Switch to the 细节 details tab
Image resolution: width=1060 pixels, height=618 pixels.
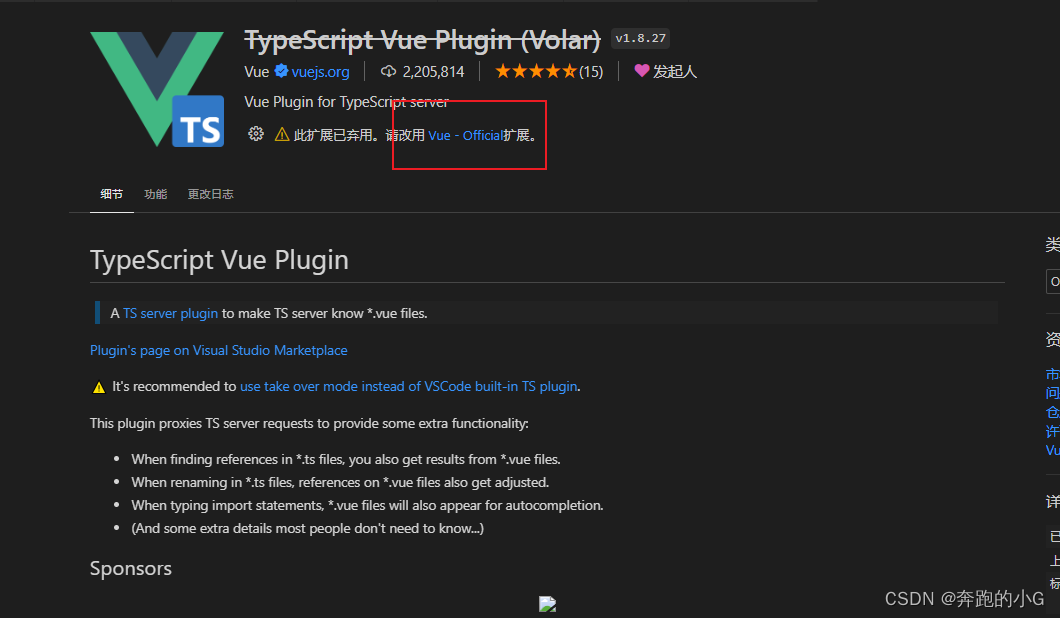pyautogui.click(x=112, y=194)
